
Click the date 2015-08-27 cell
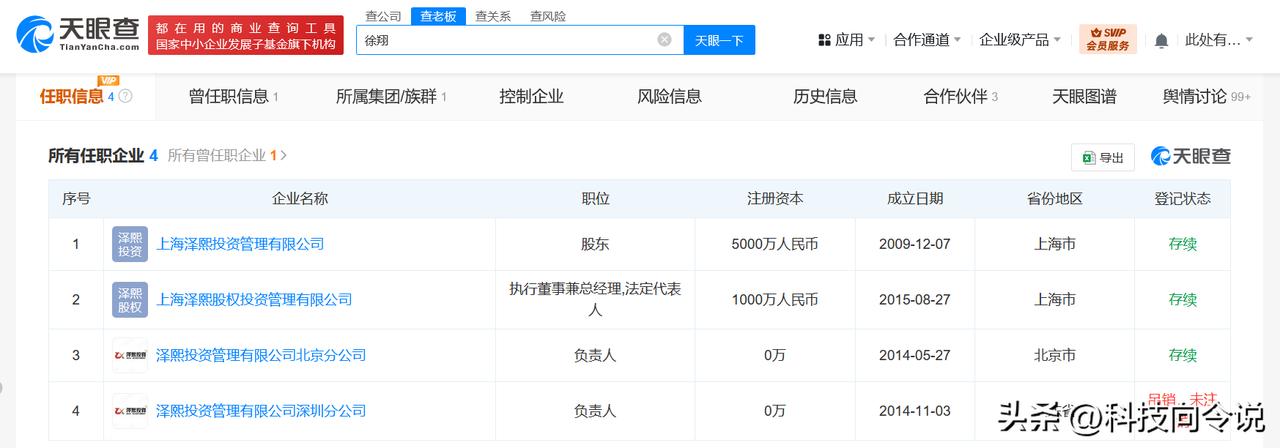pos(915,300)
